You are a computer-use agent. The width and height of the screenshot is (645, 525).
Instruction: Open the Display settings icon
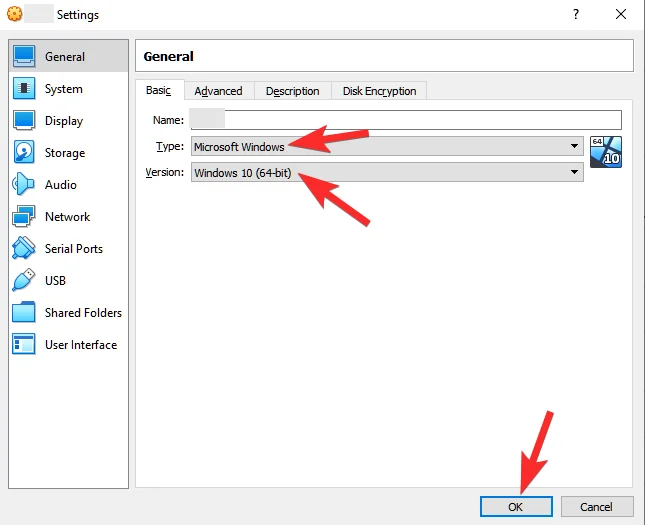(25, 121)
